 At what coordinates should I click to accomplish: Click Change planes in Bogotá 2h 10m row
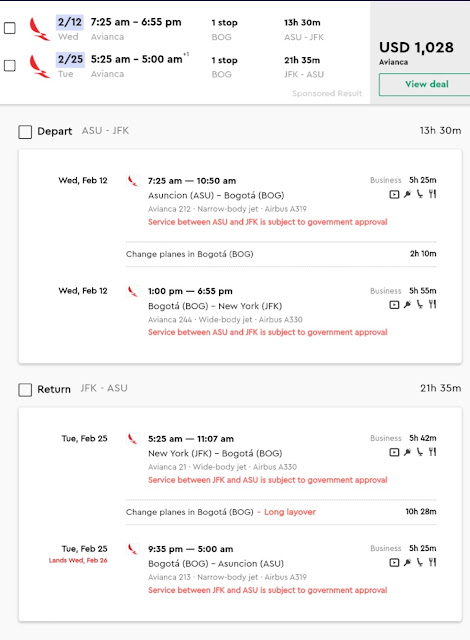click(281, 254)
